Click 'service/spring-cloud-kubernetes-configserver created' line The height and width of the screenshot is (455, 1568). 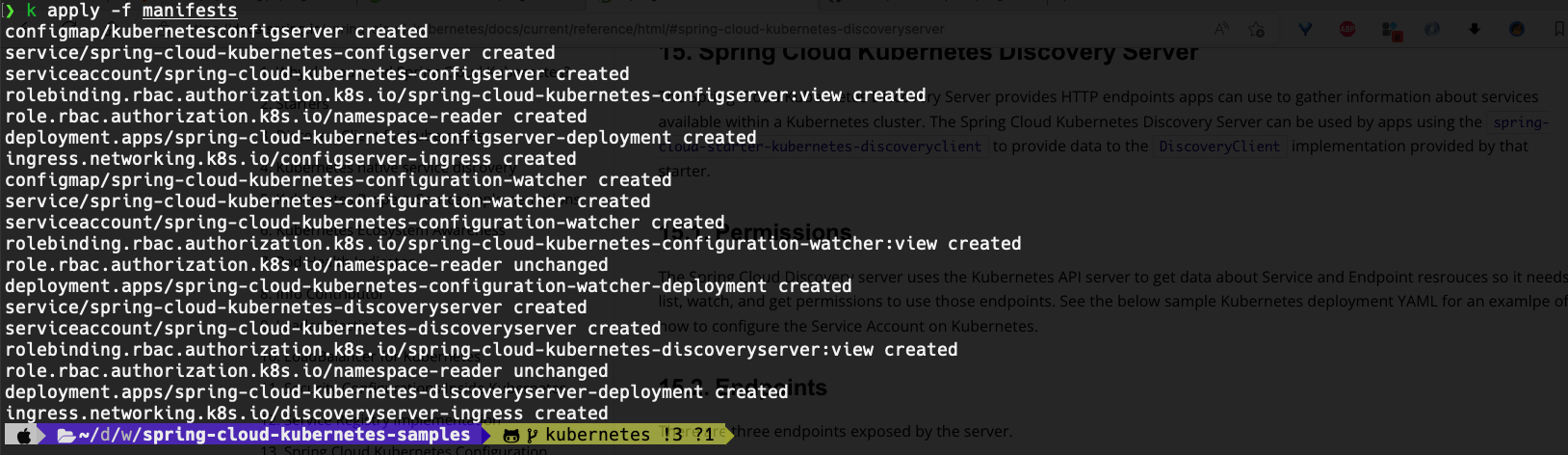[280, 53]
